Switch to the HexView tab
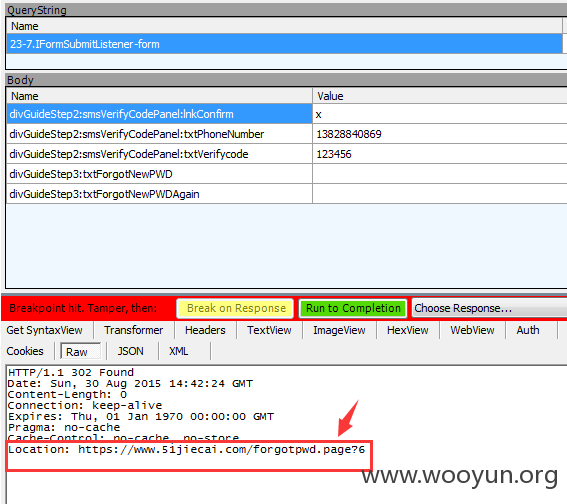567x504 pixels. tap(408, 330)
